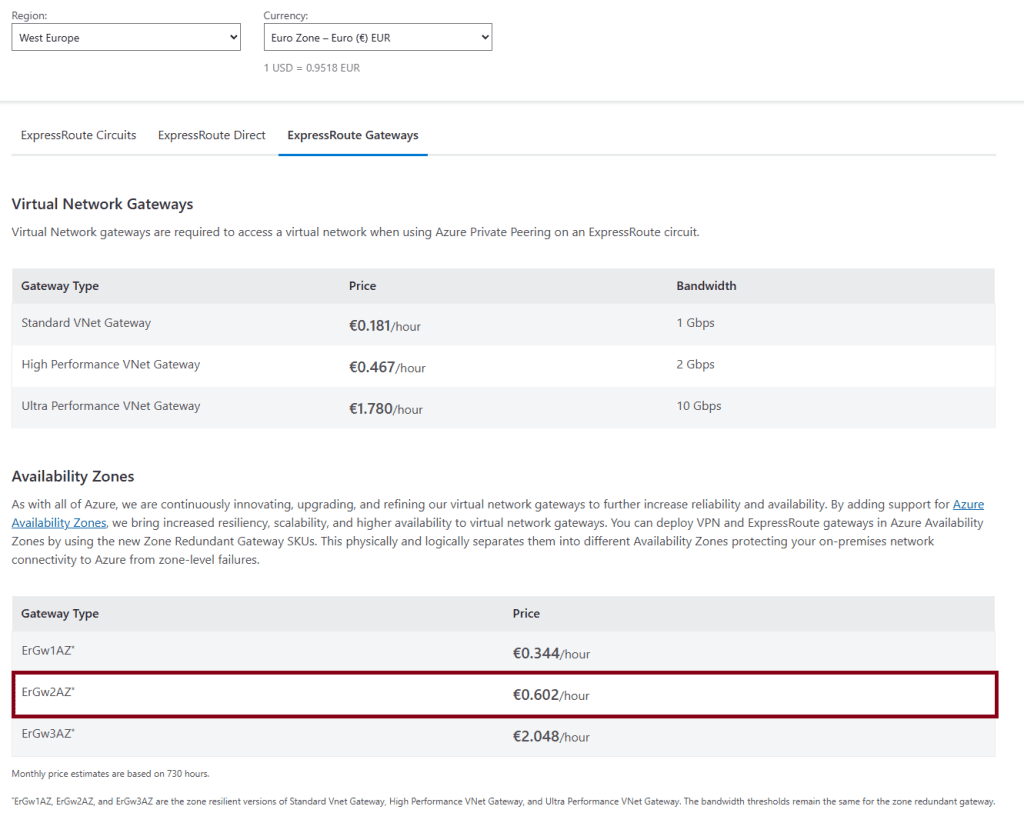1024x833 pixels.
Task: Click the Bandwidth column header
Action: (x=706, y=286)
